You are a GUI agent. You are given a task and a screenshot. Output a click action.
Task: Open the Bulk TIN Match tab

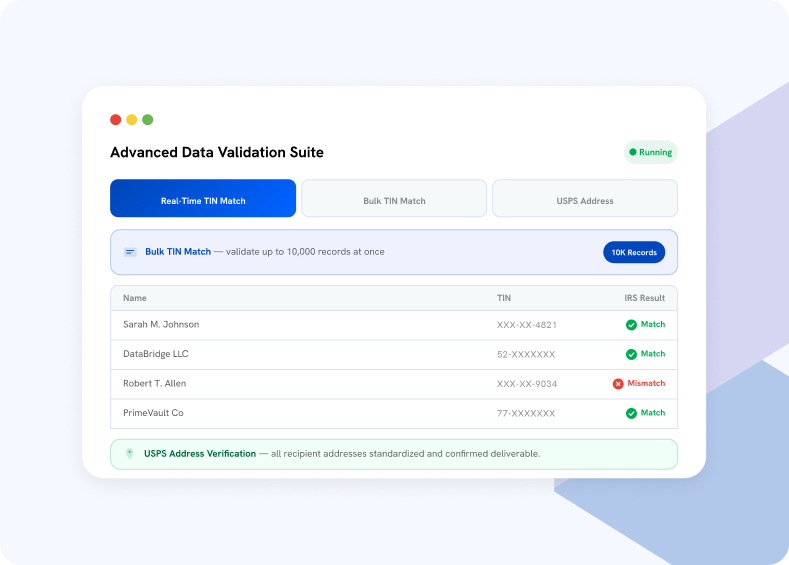pyautogui.click(x=394, y=198)
